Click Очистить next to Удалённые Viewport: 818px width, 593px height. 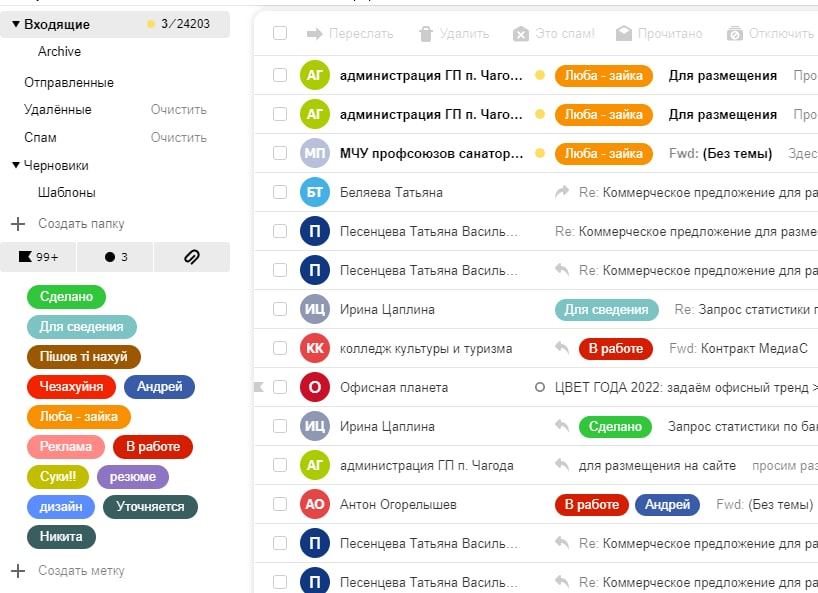click(x=178, y=110)
